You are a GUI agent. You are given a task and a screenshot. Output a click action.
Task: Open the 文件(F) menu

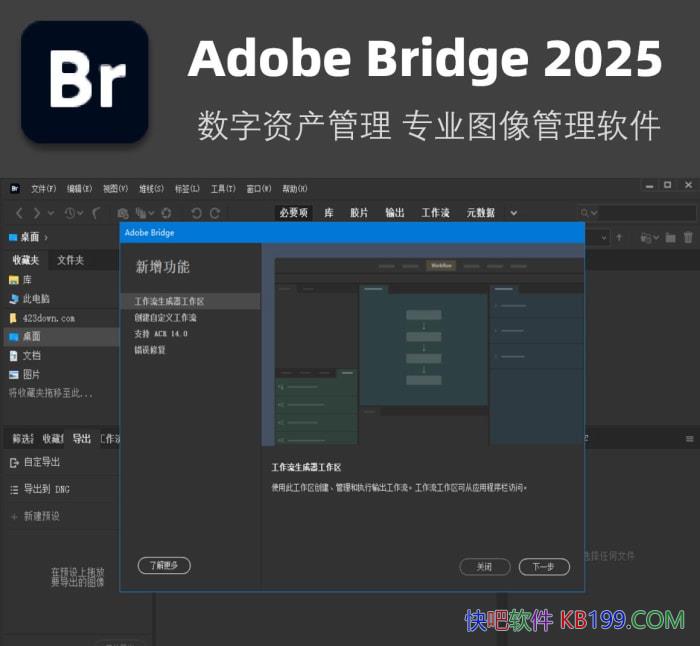pyautogui.click(x=43, y=188)
